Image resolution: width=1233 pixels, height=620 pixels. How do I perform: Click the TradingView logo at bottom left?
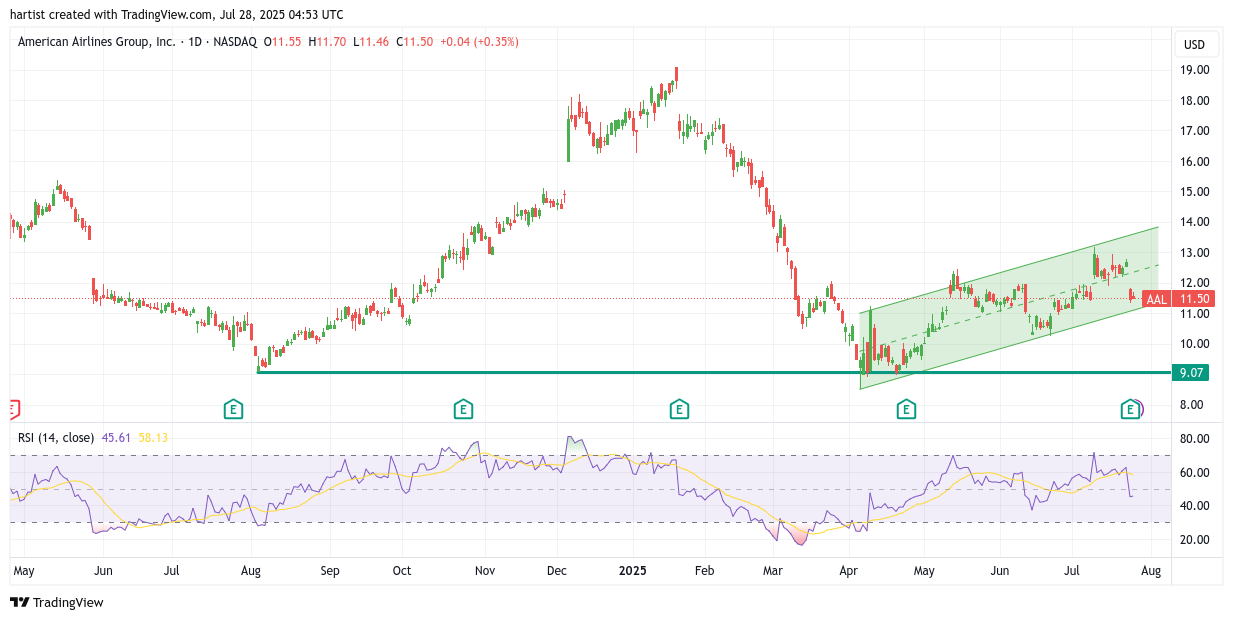(57, 602)
